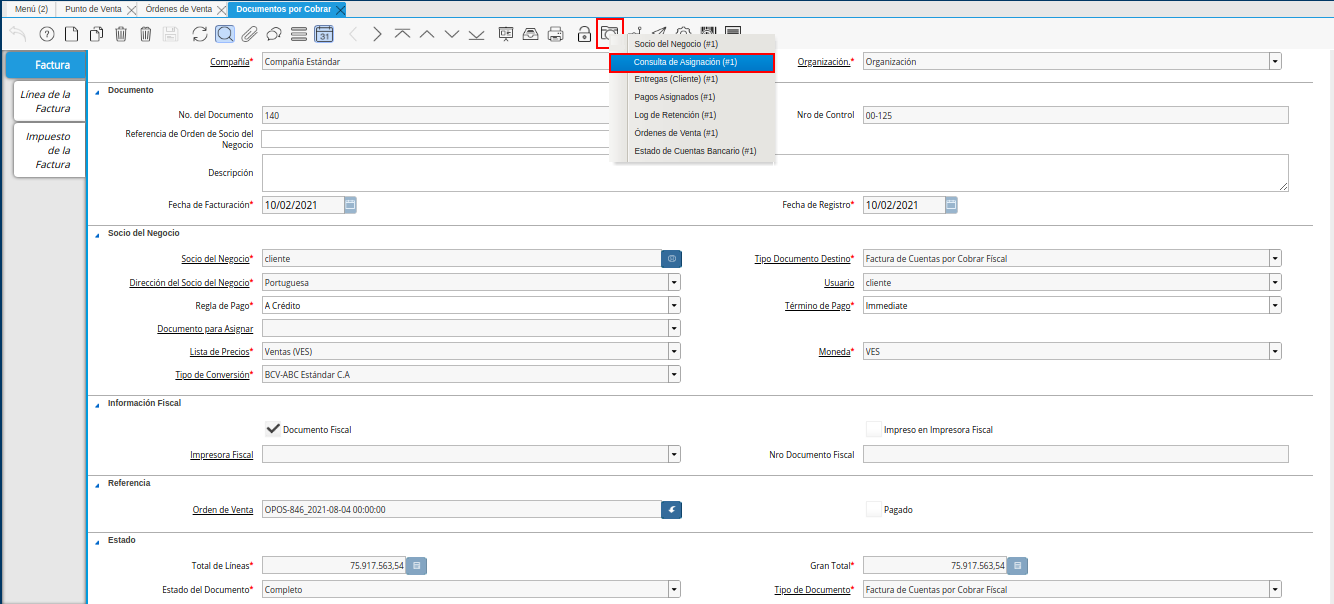Open the Moneda dropdown
1334x604 pixels.
(1275, 352)
